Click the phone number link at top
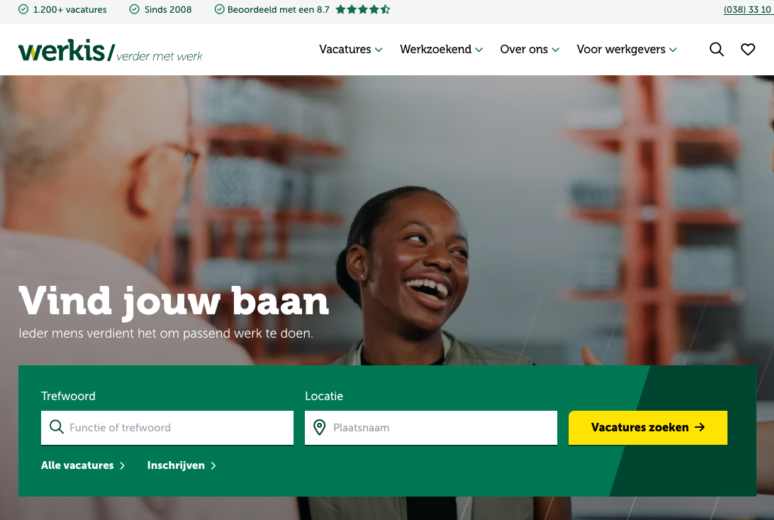Screen dimensions: 774x520 (748, 9)
